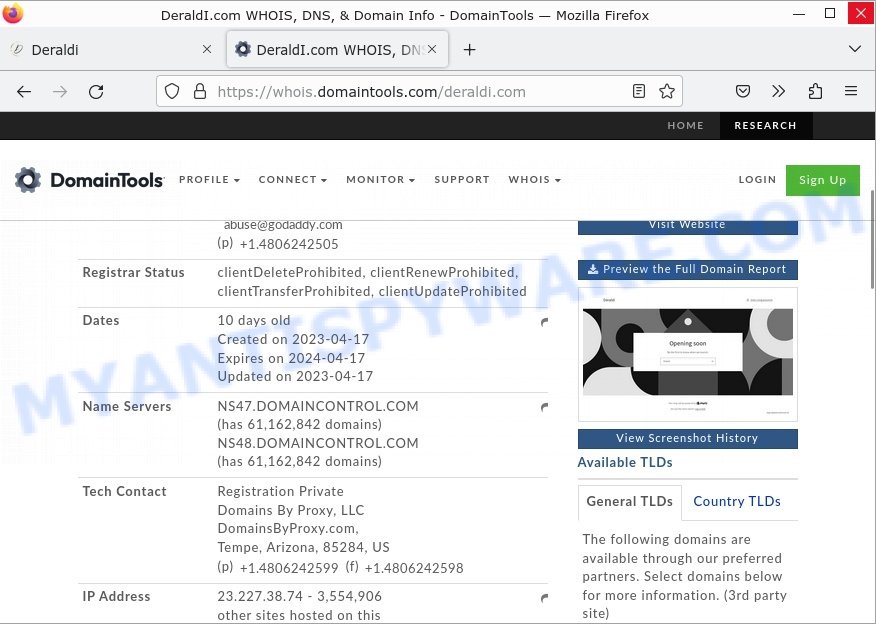Screen dimensions: 876x624
Task: Open the Firefox hamburger menu
Action: [x=851, y=91]
